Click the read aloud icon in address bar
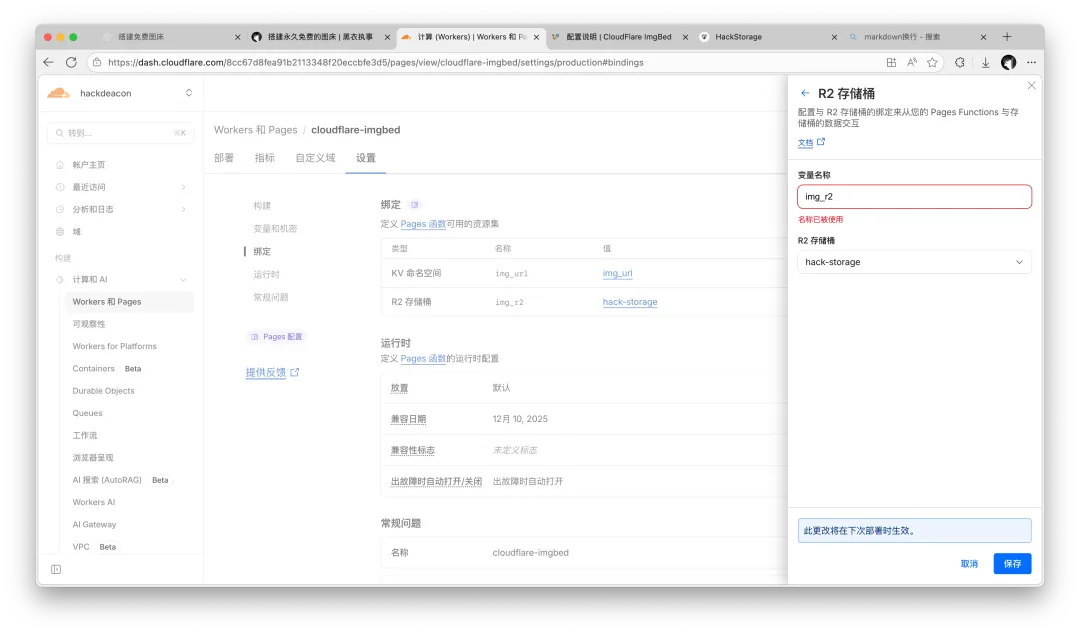The image size is (1080, 634). click(912, 62)
